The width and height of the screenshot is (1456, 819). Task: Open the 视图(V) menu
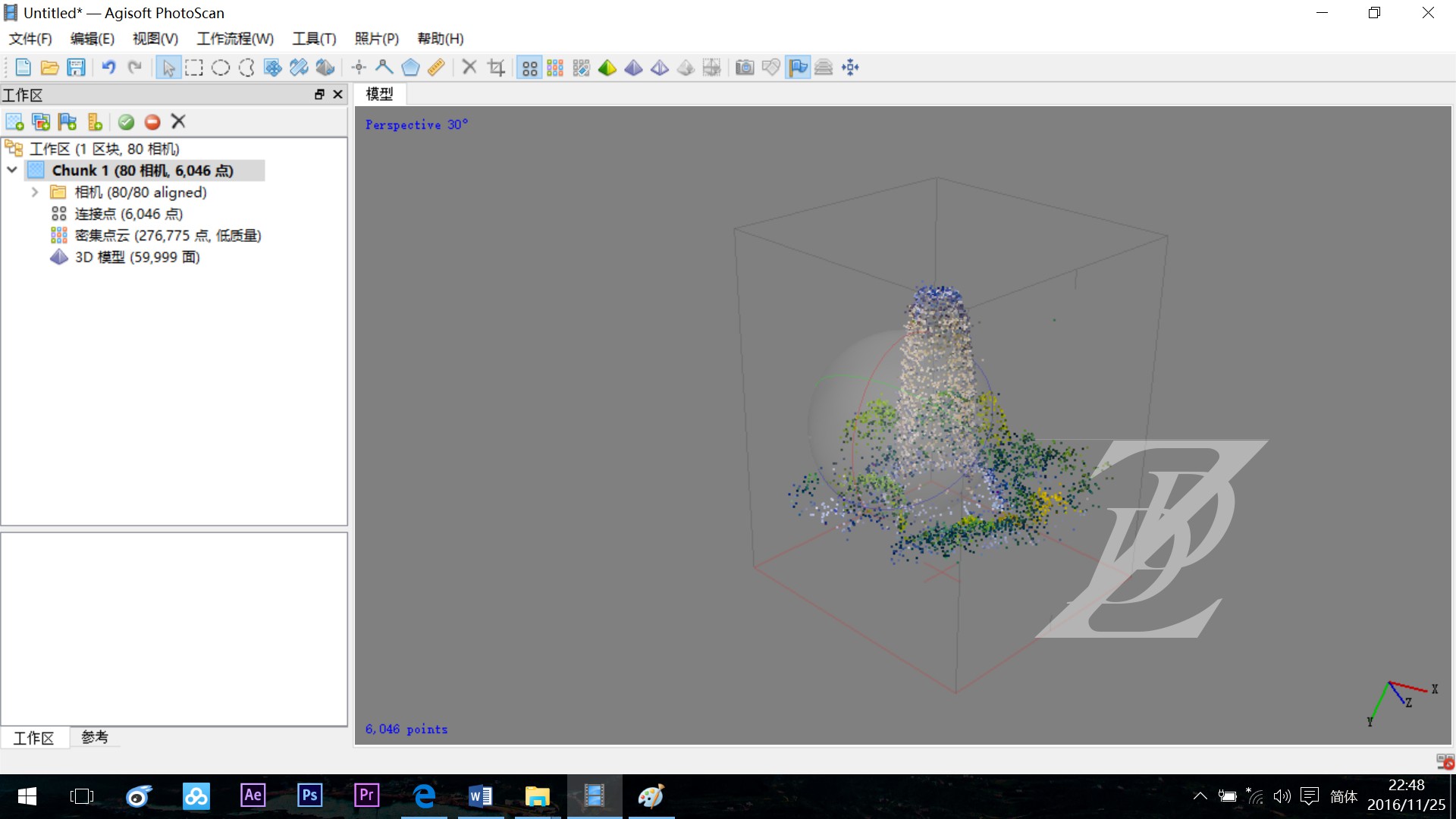(x=155, y=39)
